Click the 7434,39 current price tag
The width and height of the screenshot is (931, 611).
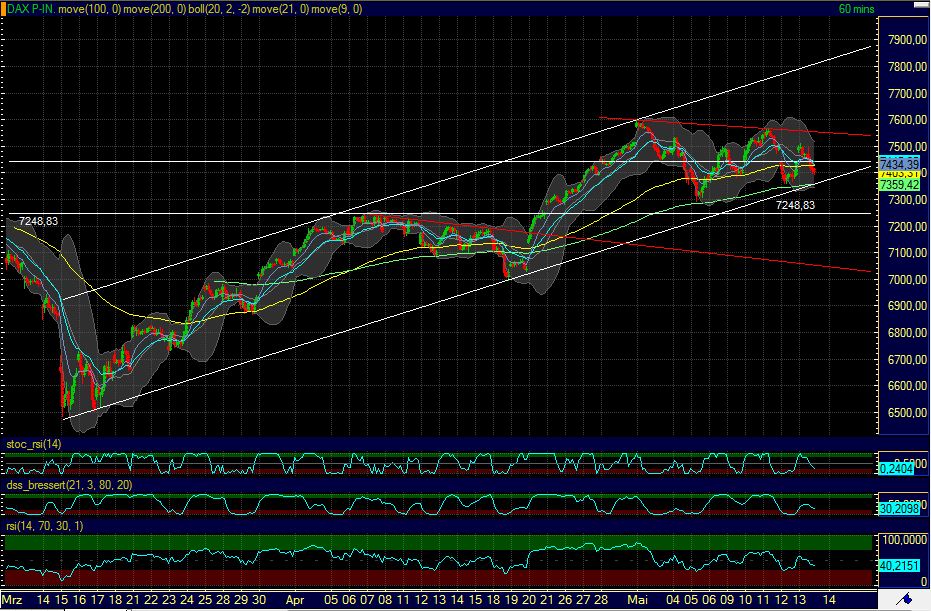(x=900, y=163)
